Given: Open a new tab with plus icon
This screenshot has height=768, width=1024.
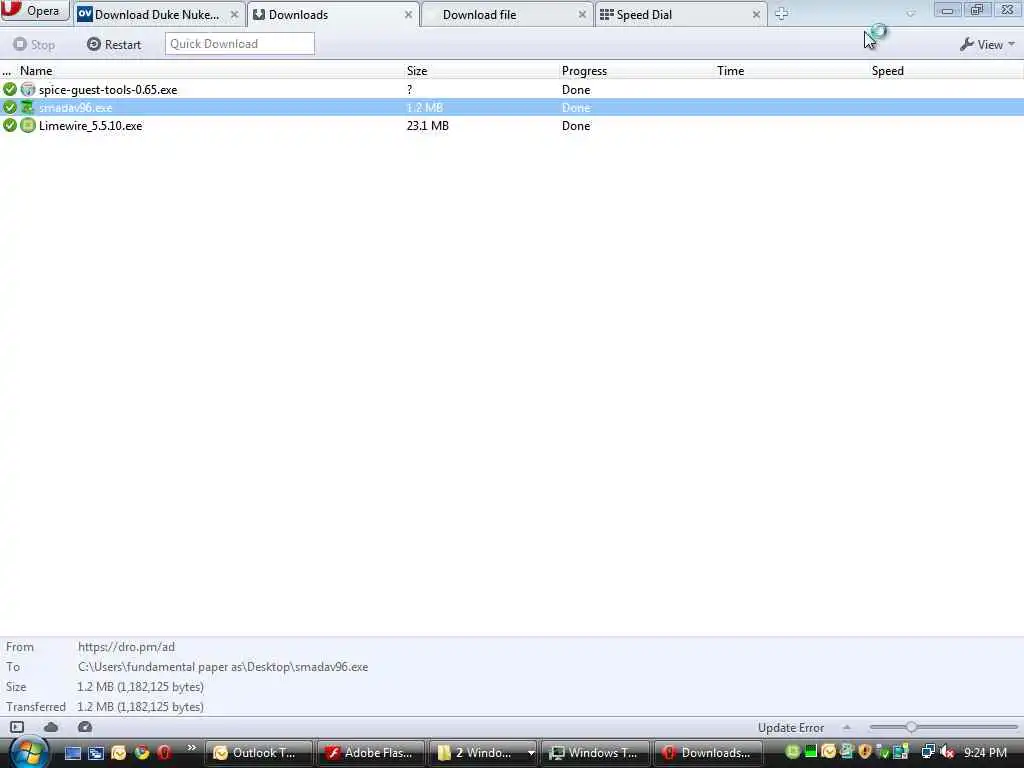Looking at the screenshot, I should point(781,14).
